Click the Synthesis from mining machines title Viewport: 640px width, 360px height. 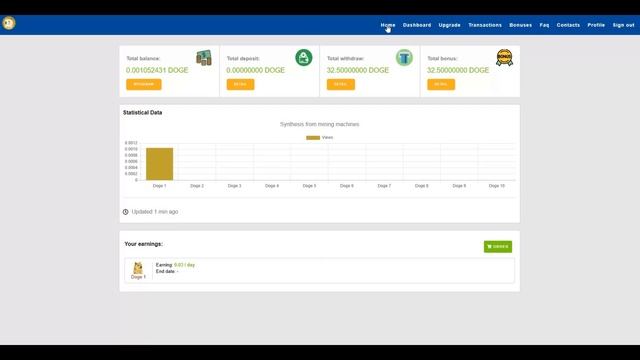[320, 124]
